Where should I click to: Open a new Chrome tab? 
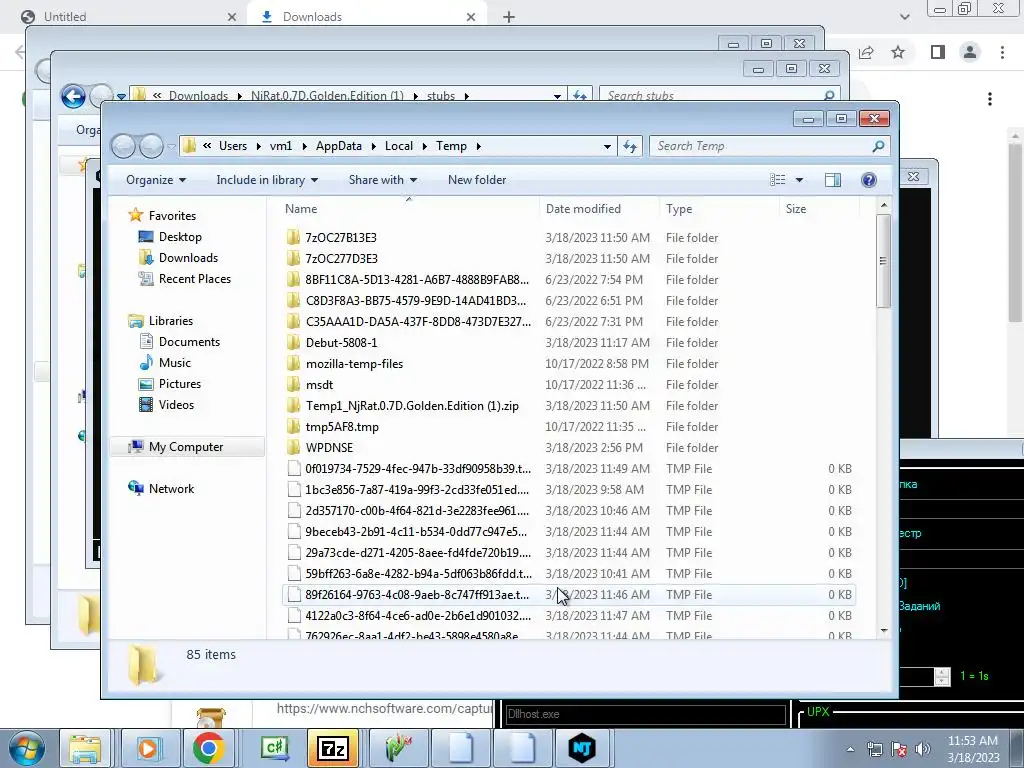click(x=509, y=17)
